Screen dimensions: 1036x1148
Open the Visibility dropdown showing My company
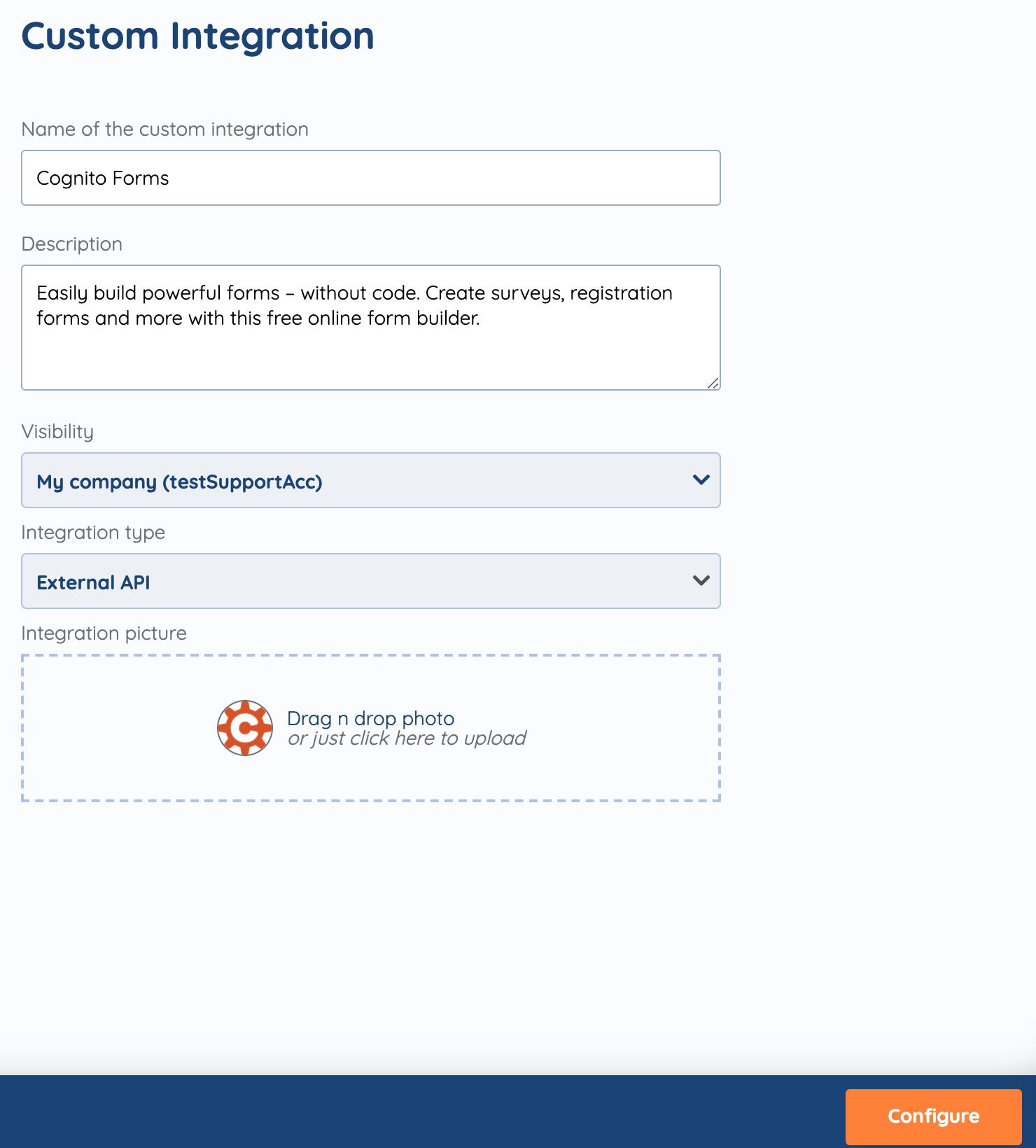(371, 480)
